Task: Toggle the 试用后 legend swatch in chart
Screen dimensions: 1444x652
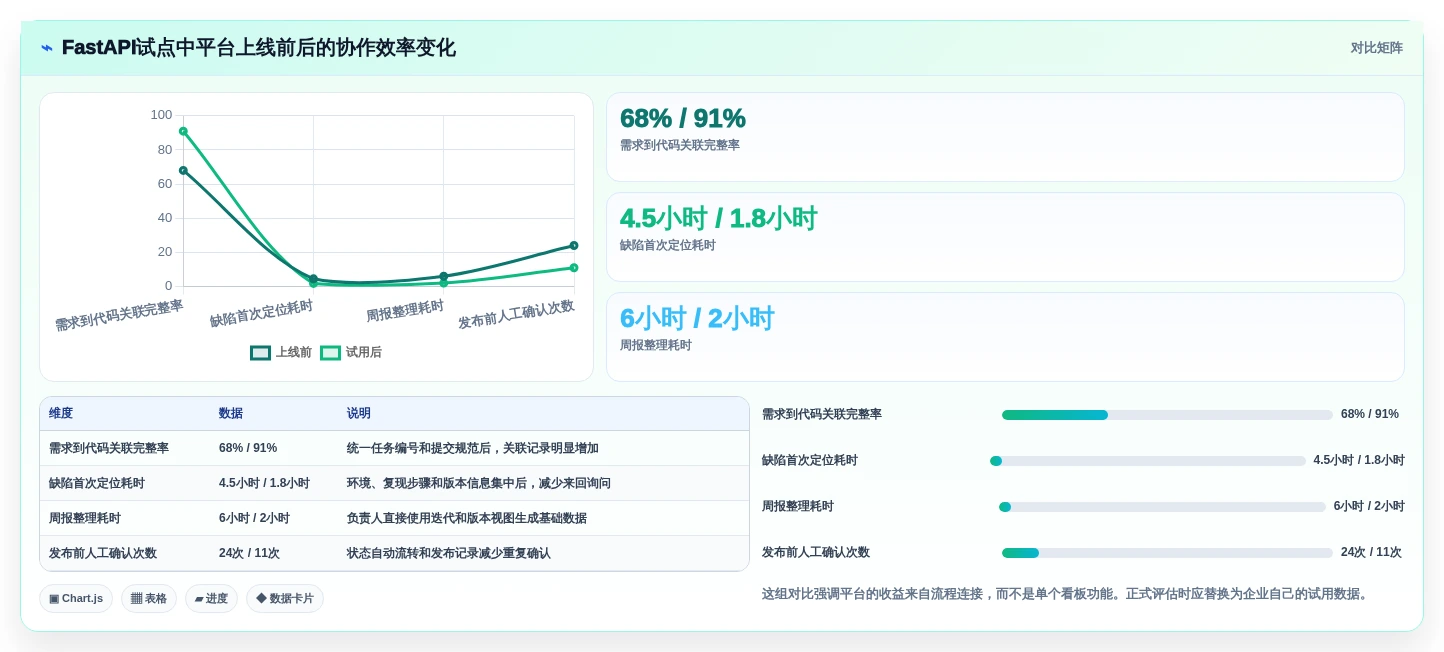Action: 331,353
